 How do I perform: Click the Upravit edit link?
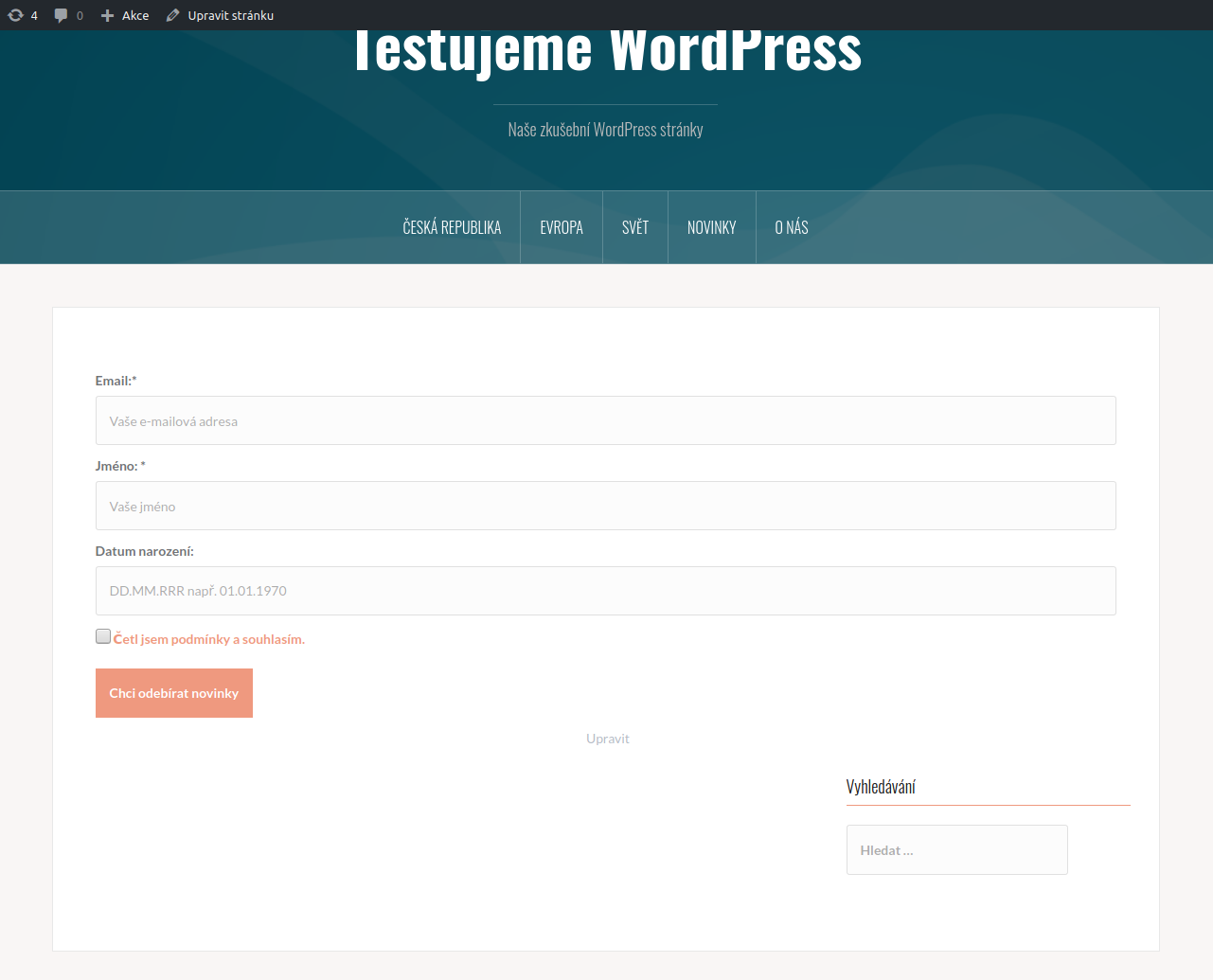tap(608, 739)
